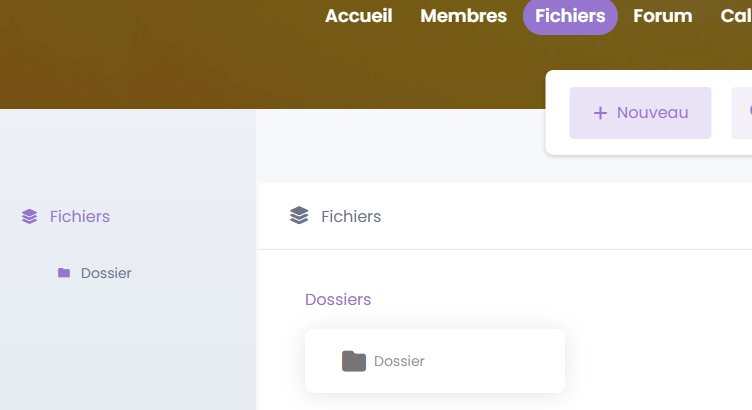Viewport: 752px width, 410px height.
Task: Open the Accueil navigation tab
Action: coord(358,16)
